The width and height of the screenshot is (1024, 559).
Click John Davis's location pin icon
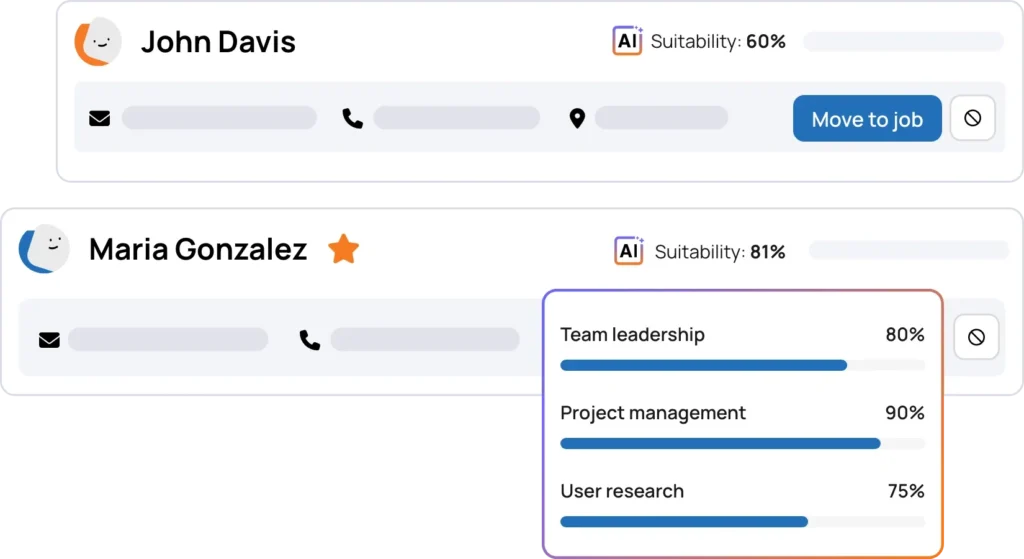[x=576, y=119]
